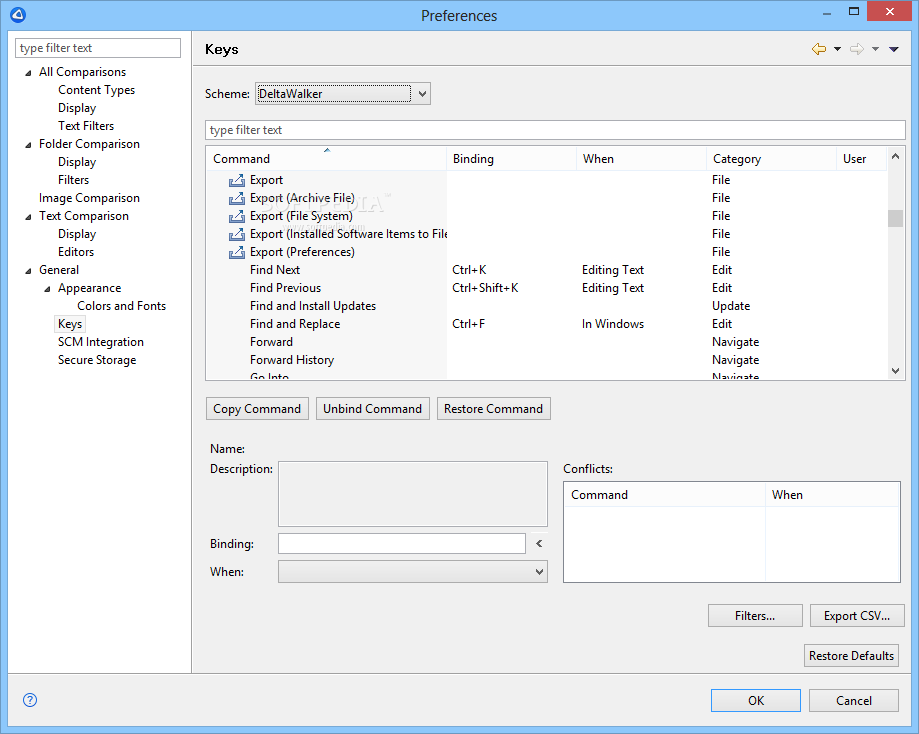Click the binding insert special key arrow
This screenshot has width=919, height=734.
539,544
